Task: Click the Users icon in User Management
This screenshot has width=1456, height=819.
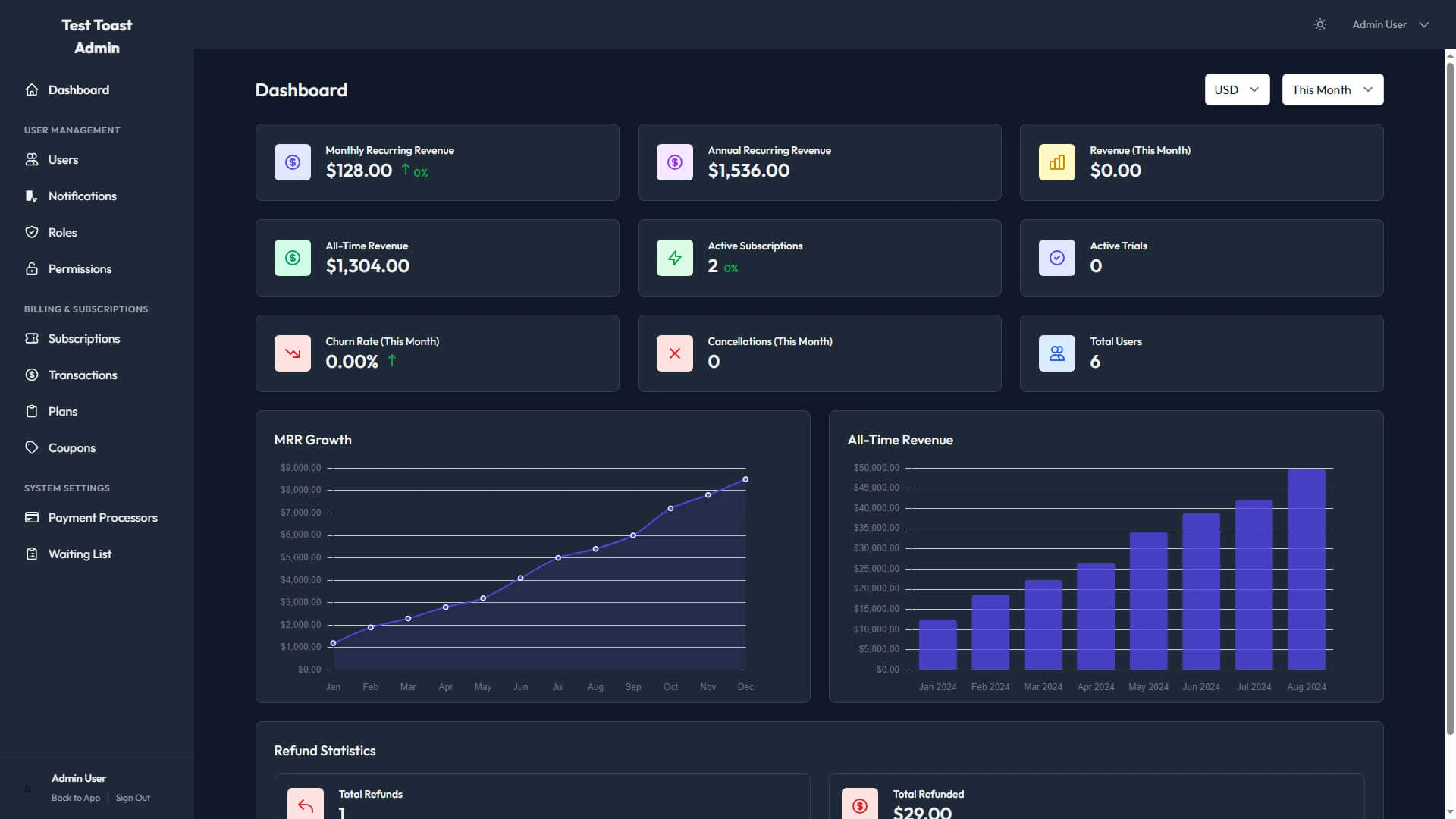Action: point(32,159)
